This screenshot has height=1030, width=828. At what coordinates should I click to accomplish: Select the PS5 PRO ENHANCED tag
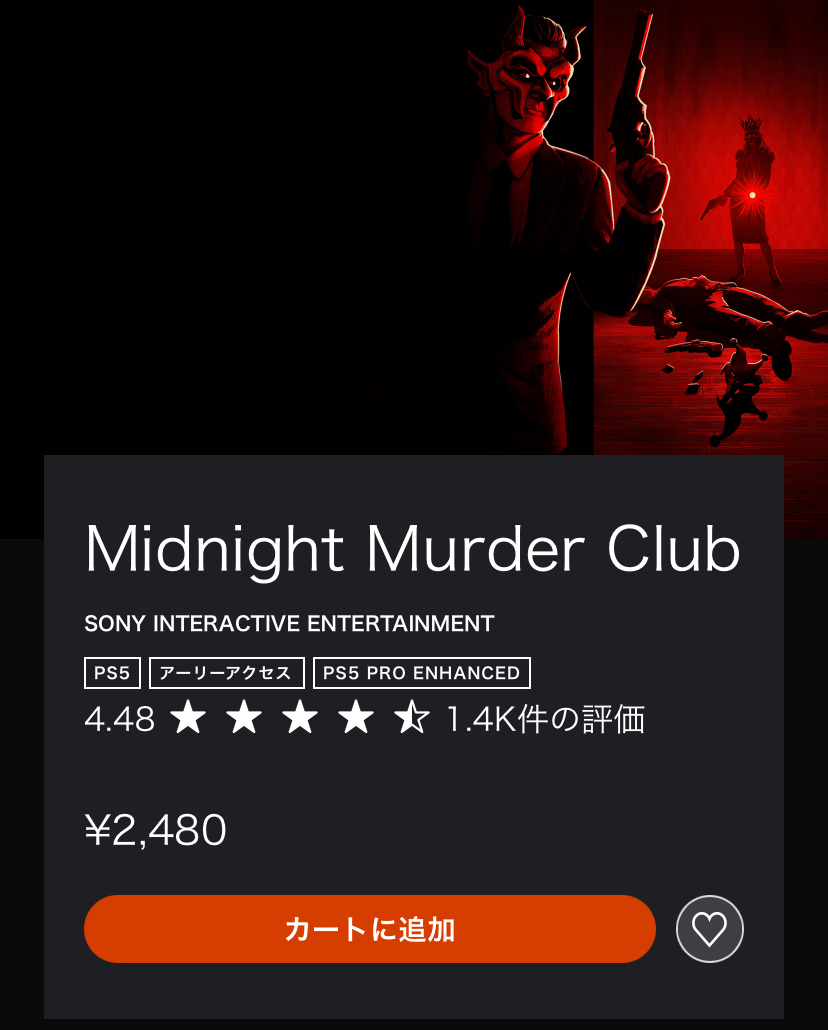(422, 673)
